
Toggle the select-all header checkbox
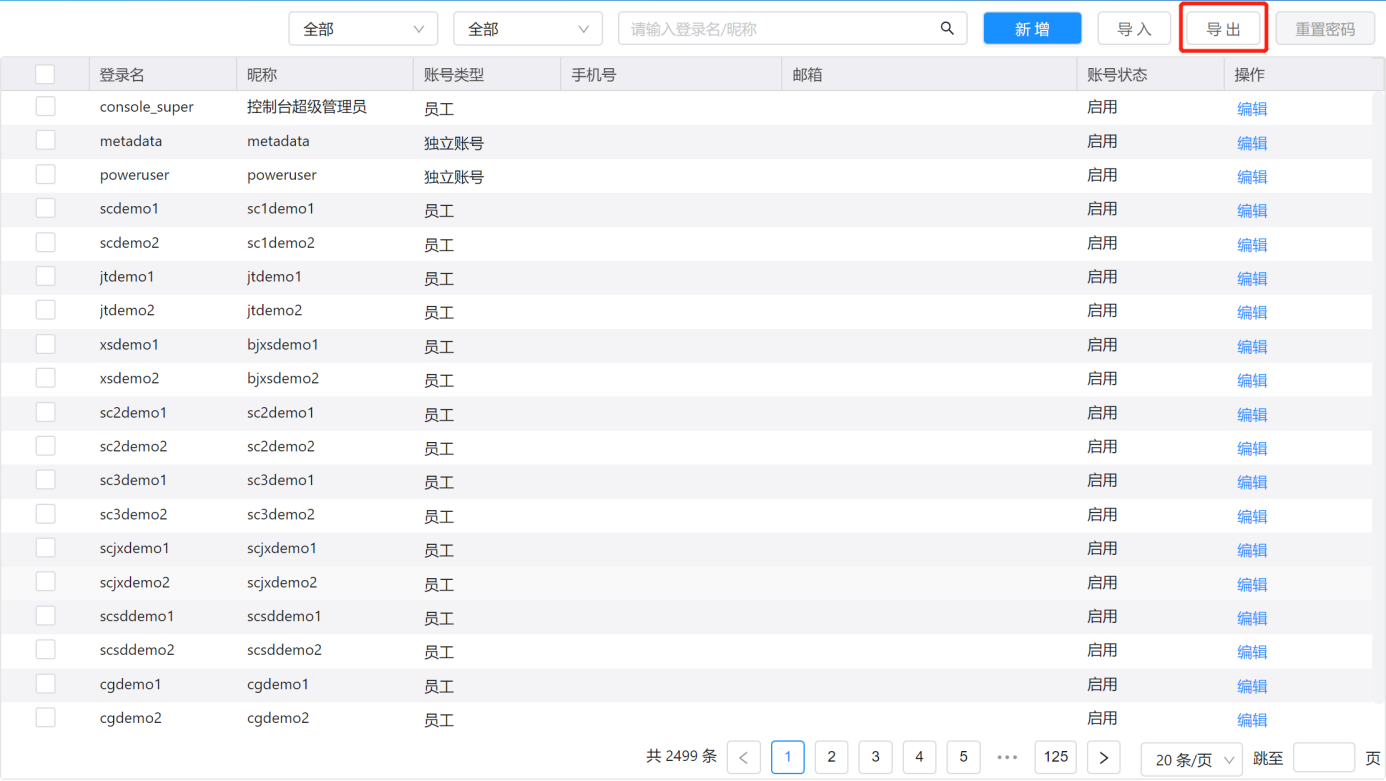point(45,74)
